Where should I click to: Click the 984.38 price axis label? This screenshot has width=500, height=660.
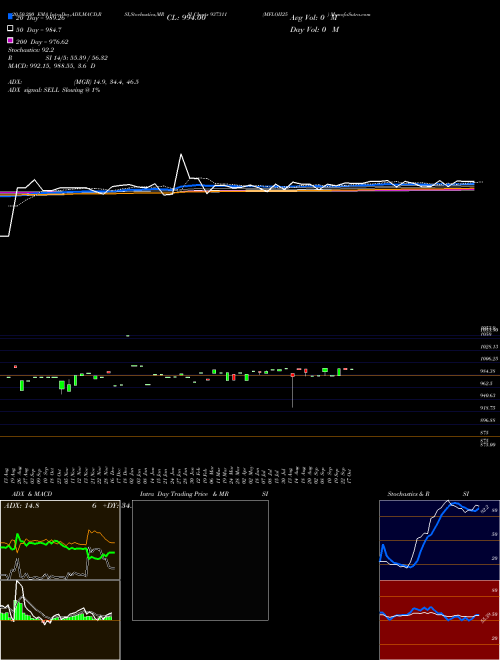click(489, 371)
